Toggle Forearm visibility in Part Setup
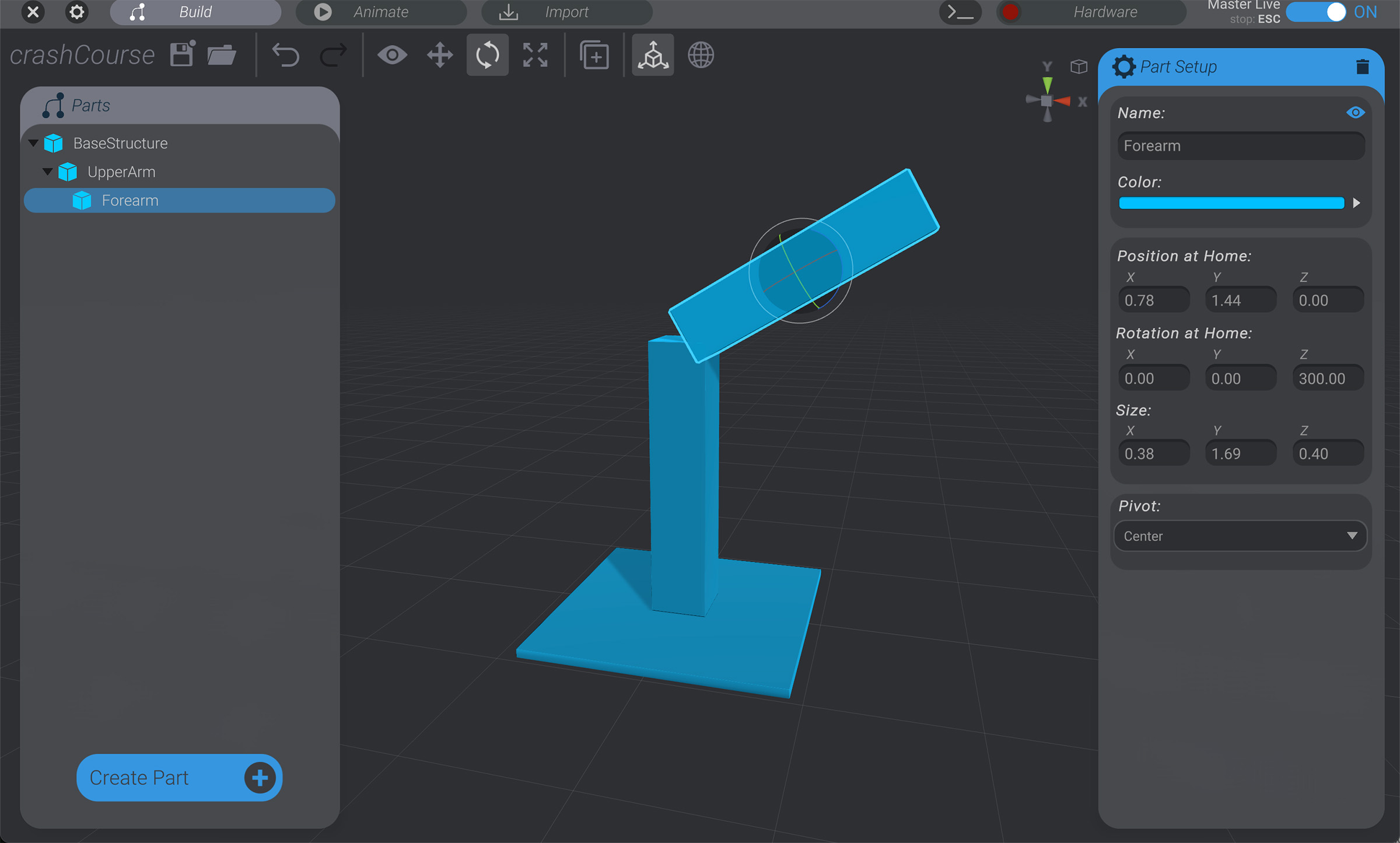The image size is (1400, 843). click(1355, 112)
